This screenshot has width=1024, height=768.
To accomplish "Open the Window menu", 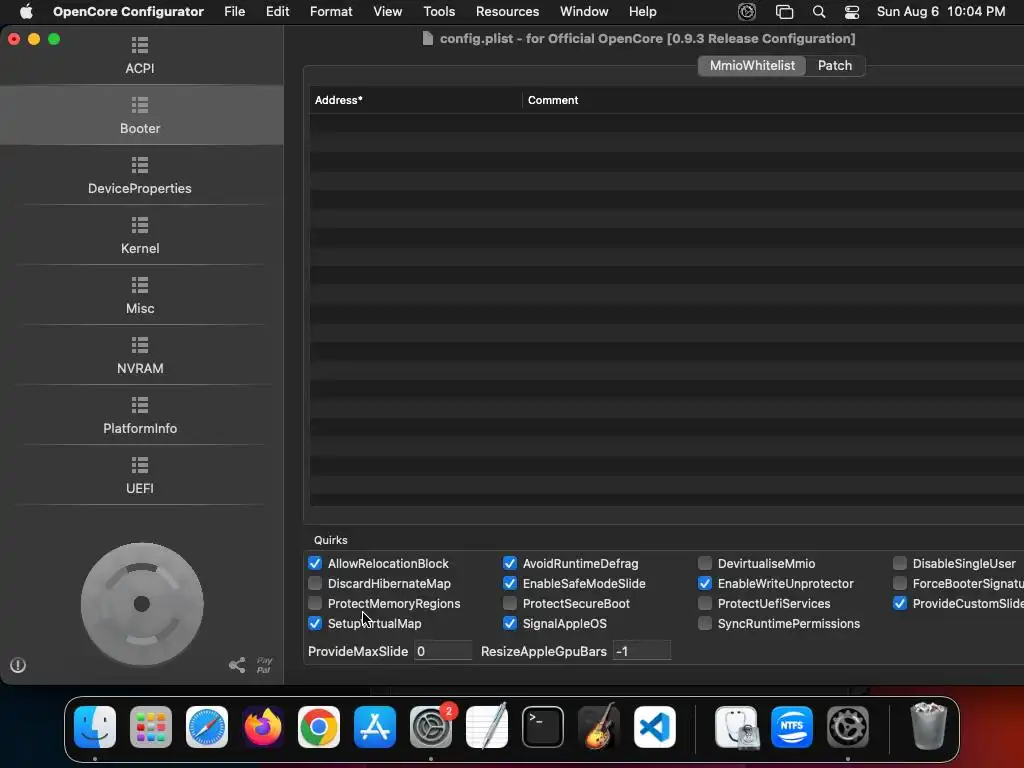I will pyautogui.click(x=584, y=12).
